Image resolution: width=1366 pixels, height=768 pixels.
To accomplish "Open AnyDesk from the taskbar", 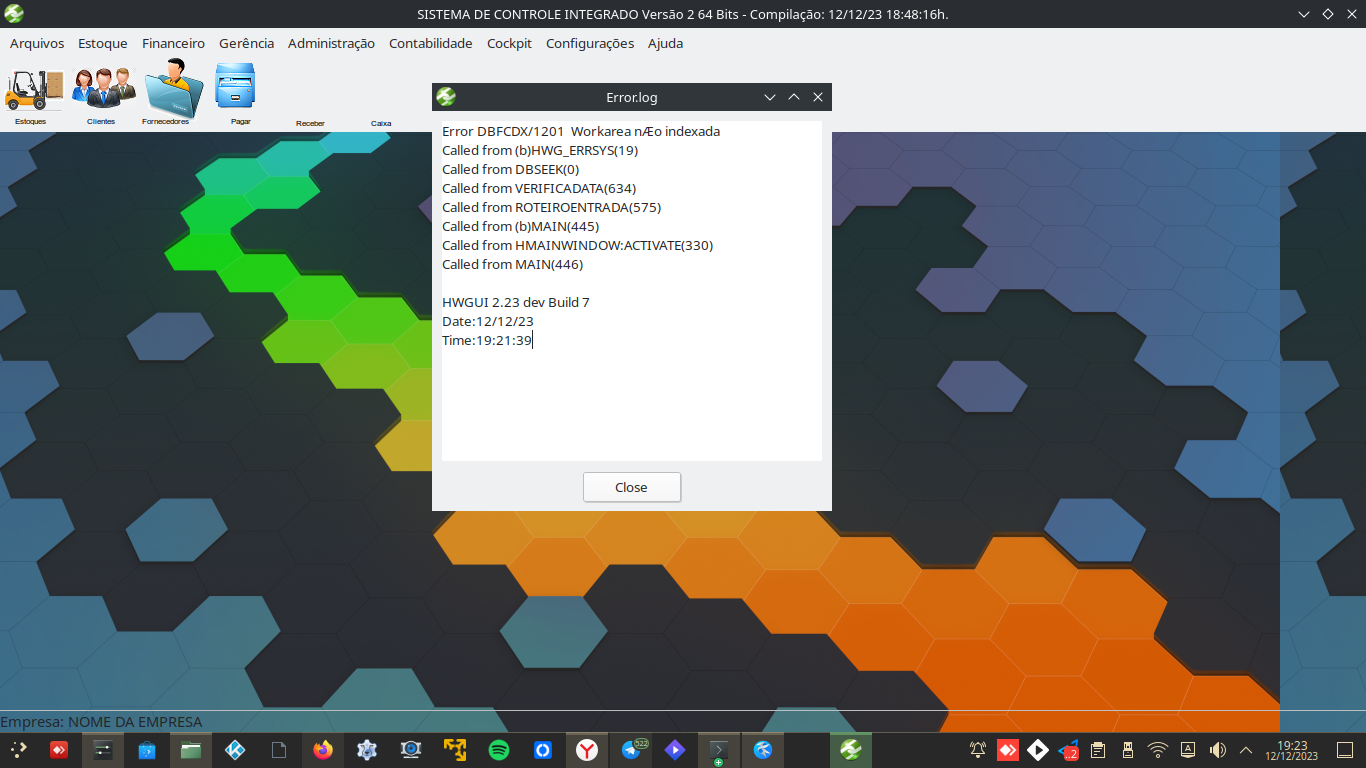I will 59,749.
